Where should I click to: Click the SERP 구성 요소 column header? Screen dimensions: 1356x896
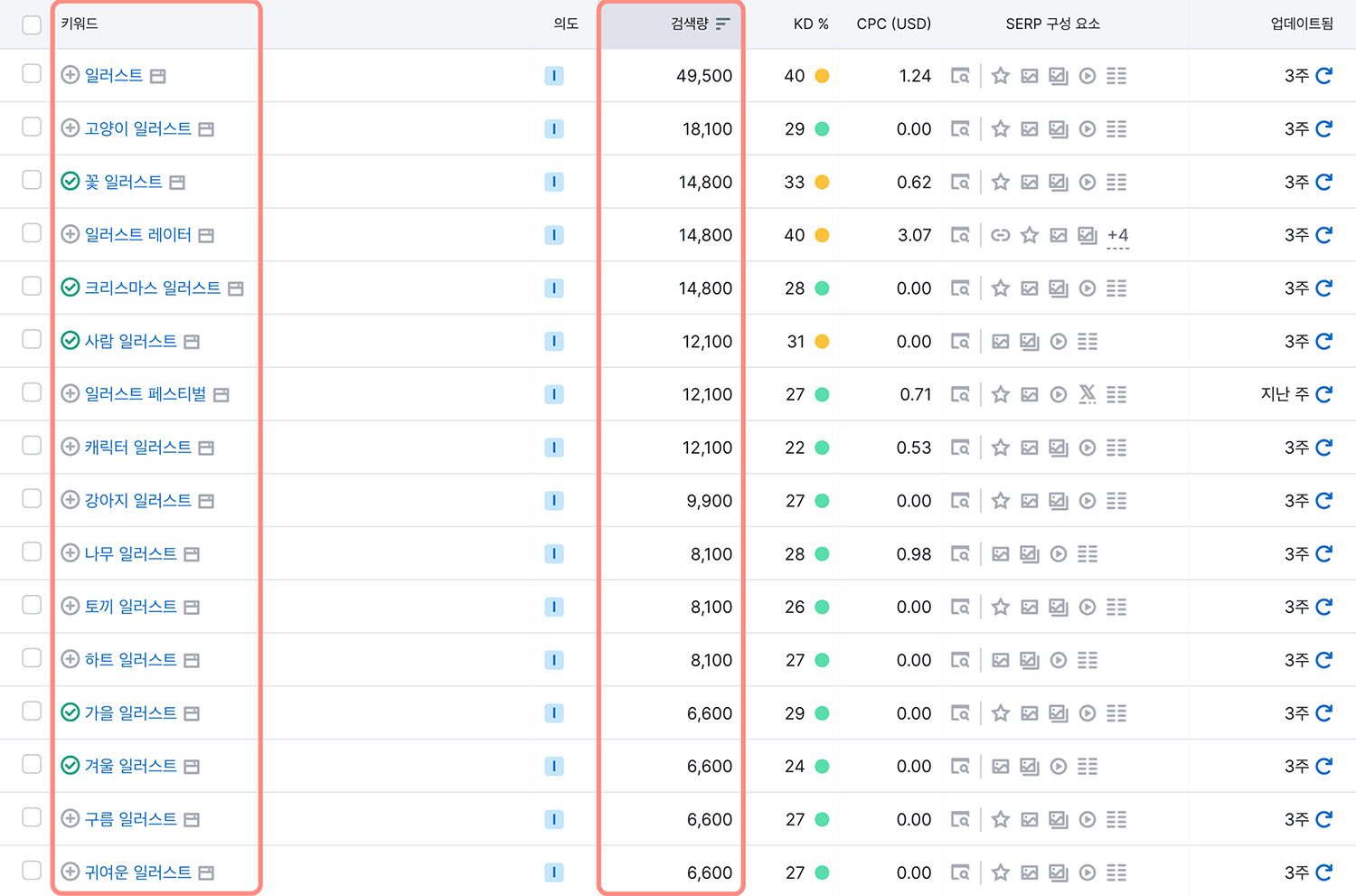[x=1053, y=24]
